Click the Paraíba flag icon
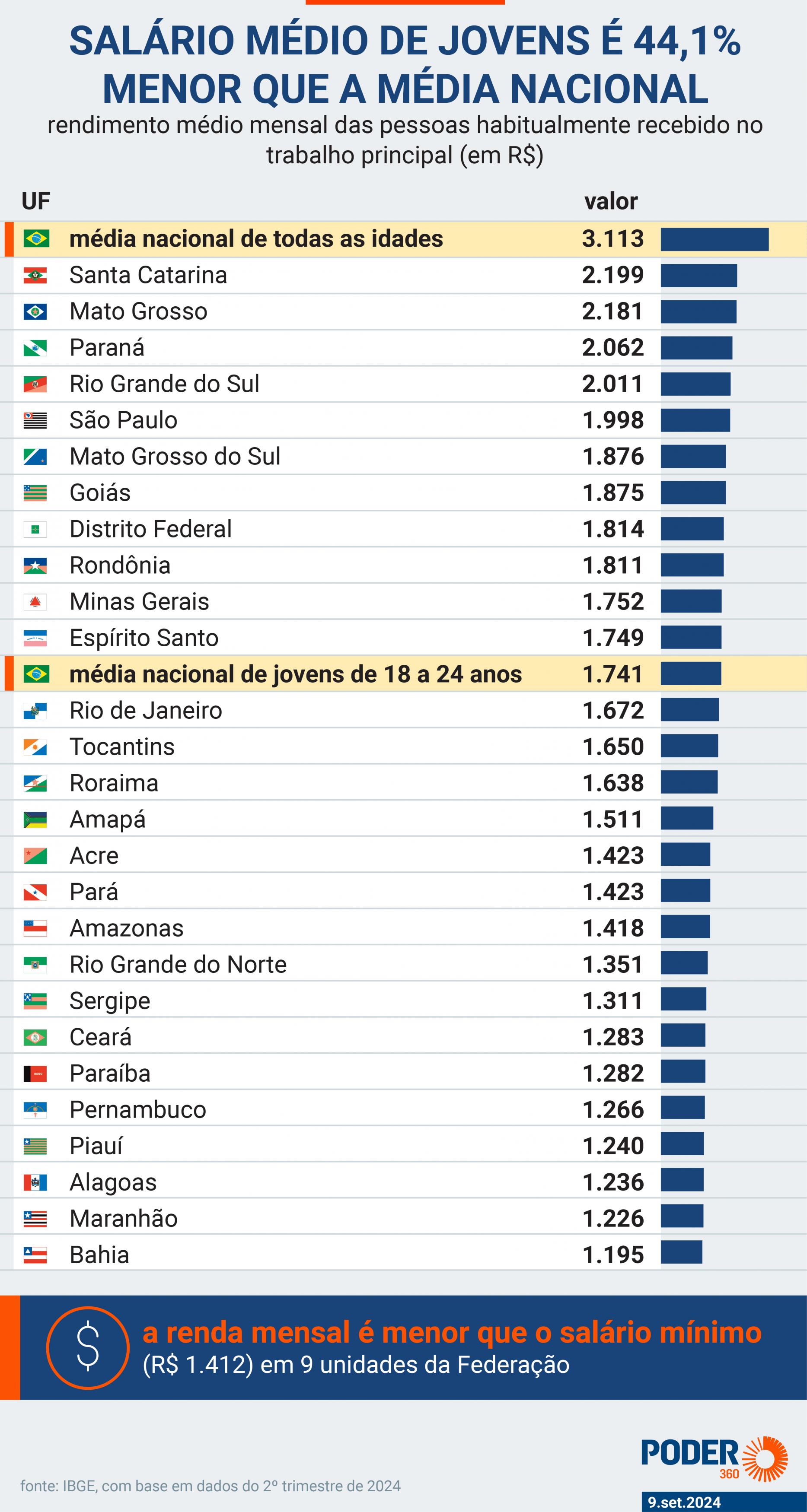 [35, 1074]
